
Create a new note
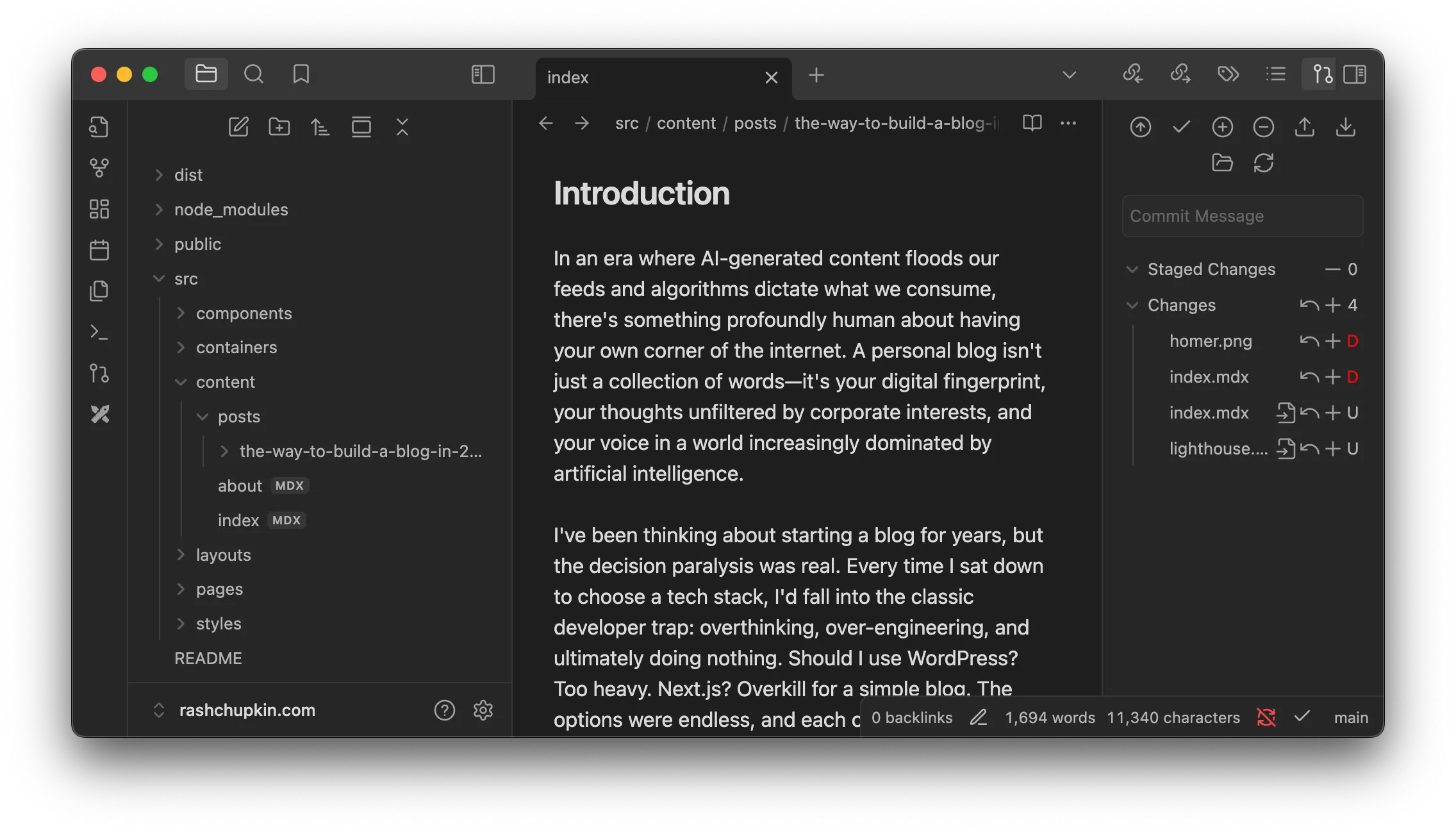click(x=238, y=127)
